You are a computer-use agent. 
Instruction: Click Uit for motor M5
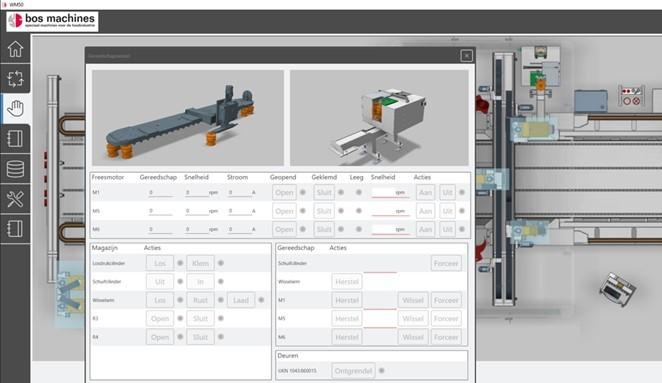[x=447, y=211]
